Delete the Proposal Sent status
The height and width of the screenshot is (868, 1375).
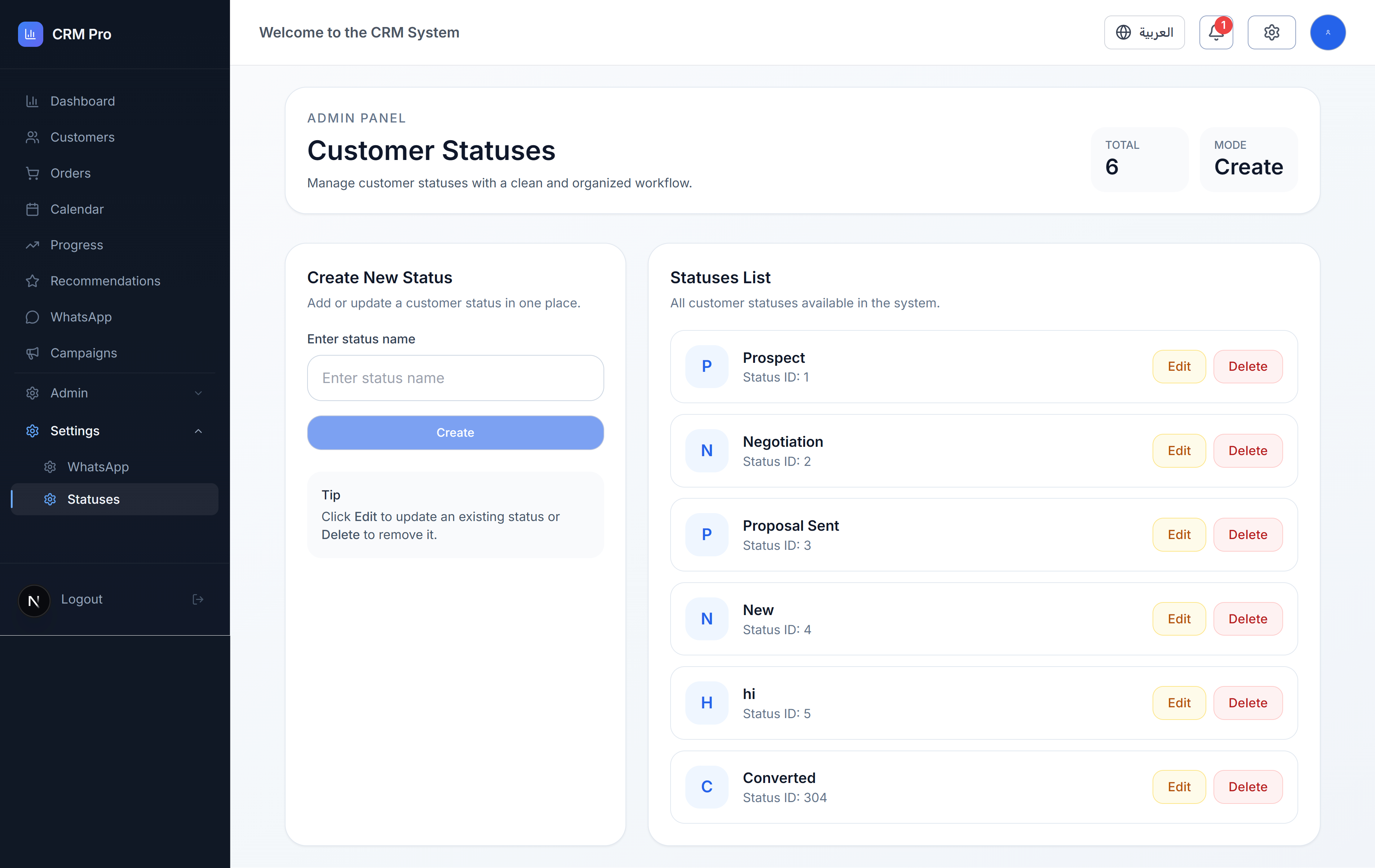1248,535
